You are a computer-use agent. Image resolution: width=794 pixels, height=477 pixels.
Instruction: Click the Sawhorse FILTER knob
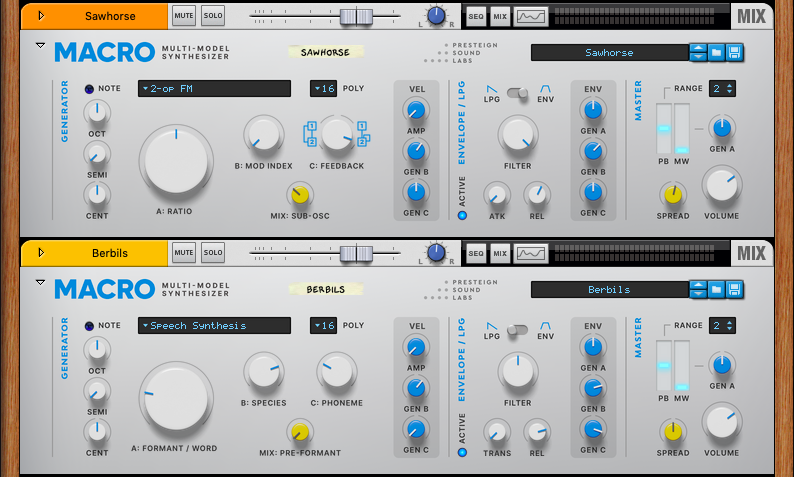pos(518,135)
